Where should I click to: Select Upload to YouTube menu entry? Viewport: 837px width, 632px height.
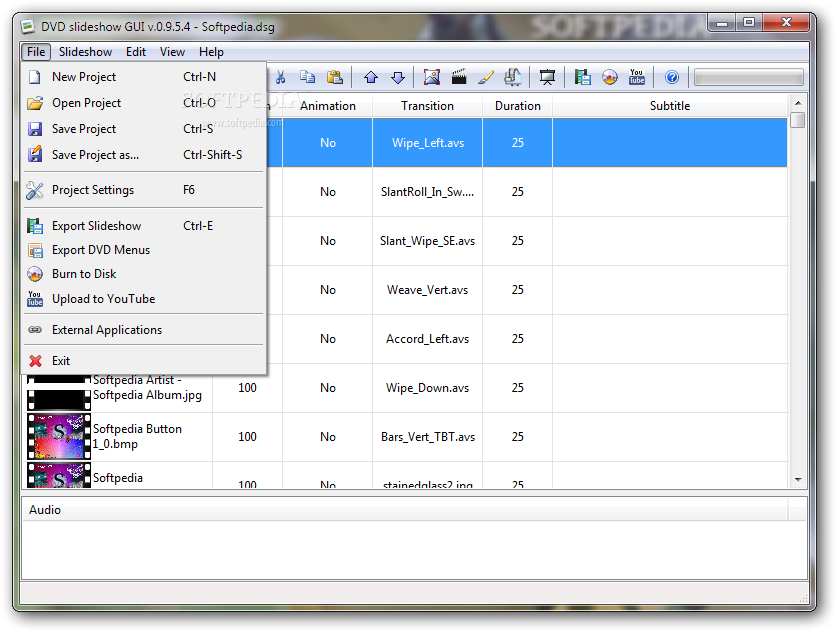click(144, 299)
